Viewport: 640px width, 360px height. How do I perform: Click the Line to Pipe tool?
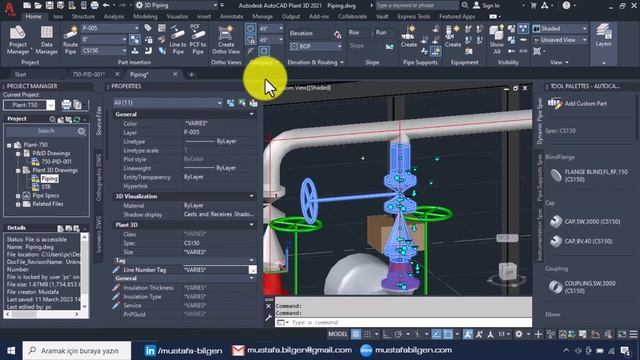coord(178,40)
